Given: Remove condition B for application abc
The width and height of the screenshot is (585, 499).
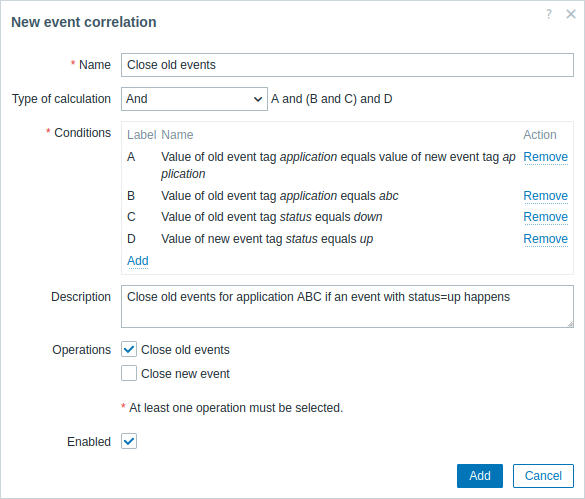Looking at the screenshot, I should (x=545, y=196).
